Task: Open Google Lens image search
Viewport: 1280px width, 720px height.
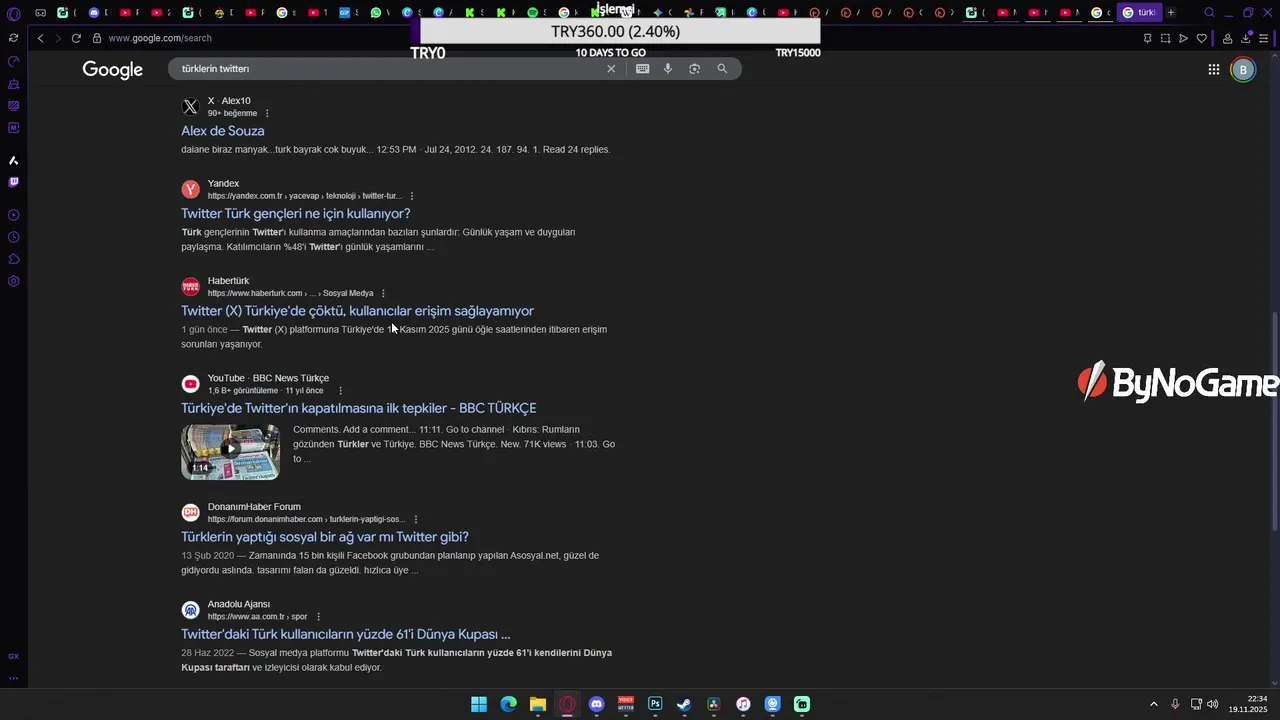Action: pos(694,69)
